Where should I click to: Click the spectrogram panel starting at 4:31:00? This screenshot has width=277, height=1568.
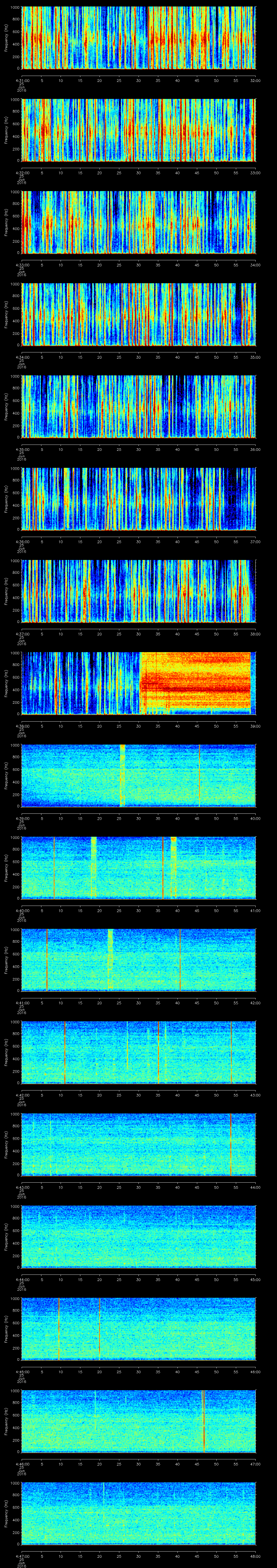click(x=139, y=38)
